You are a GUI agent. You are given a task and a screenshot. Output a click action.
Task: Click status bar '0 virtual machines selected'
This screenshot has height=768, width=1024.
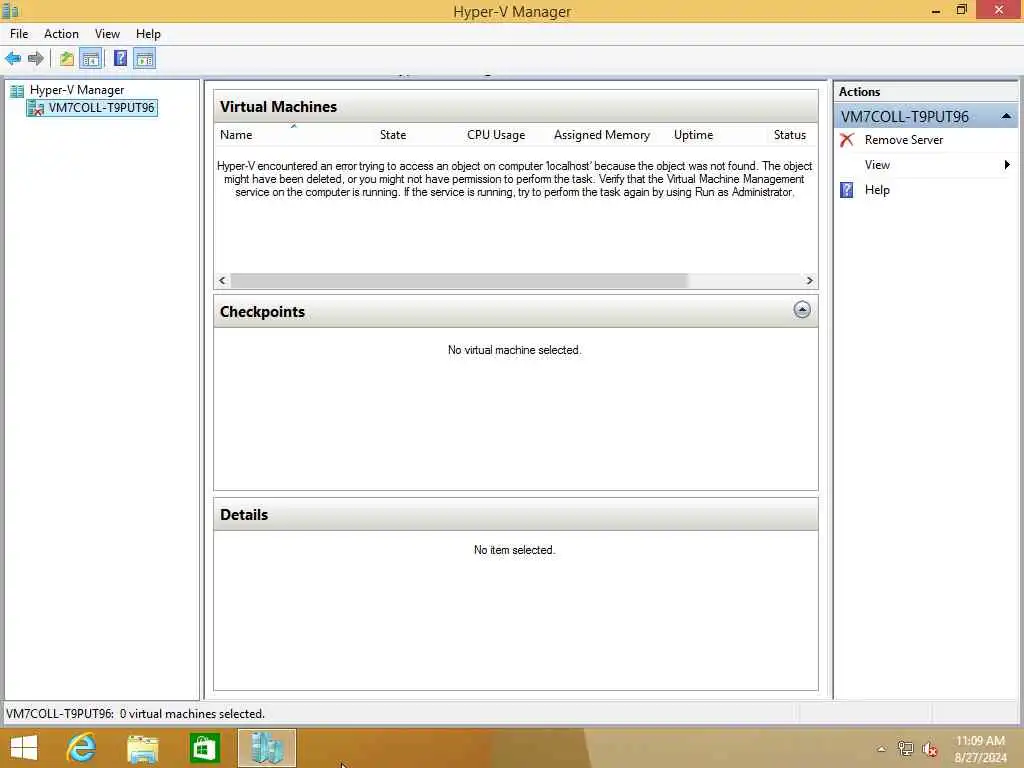[192, 714]
